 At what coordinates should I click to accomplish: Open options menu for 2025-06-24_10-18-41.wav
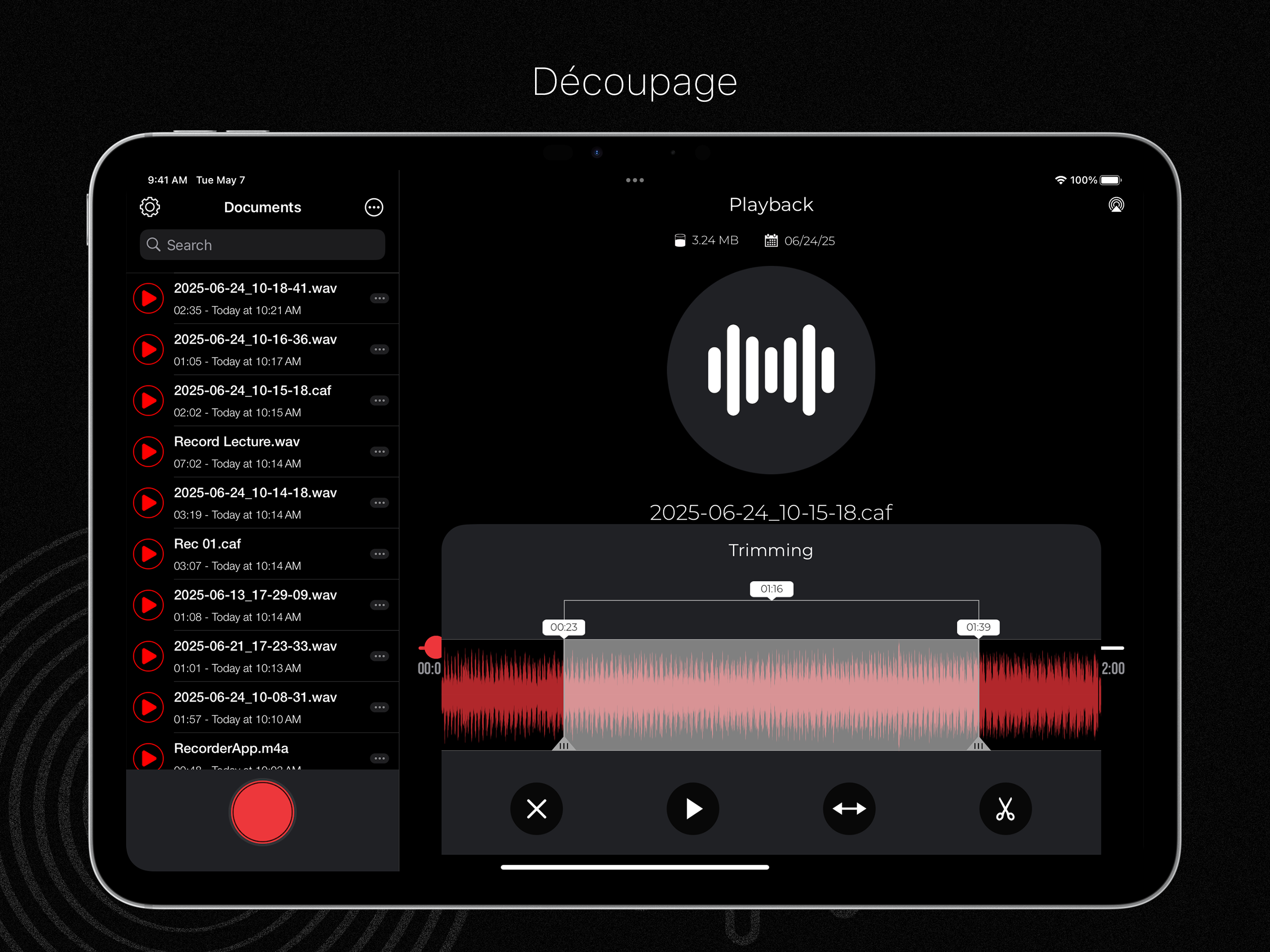(379, 298)
